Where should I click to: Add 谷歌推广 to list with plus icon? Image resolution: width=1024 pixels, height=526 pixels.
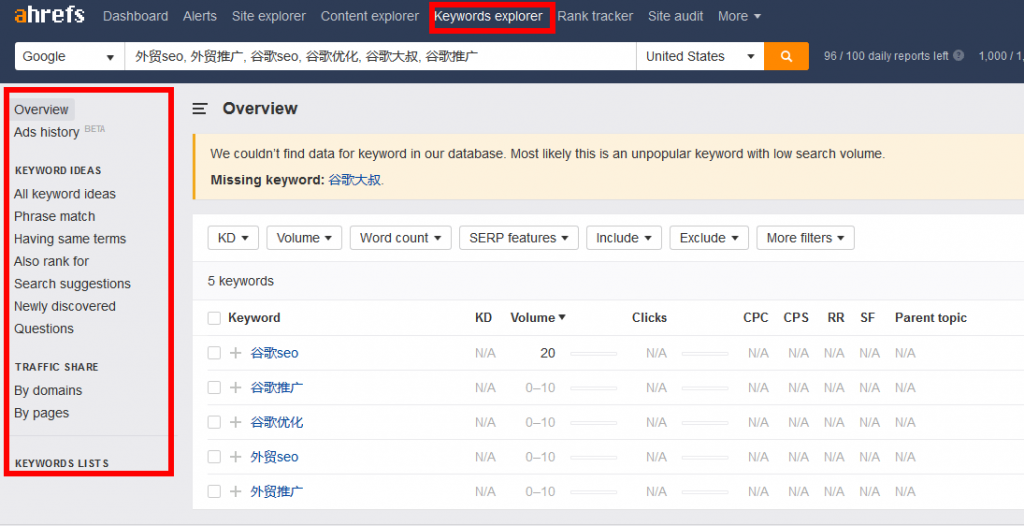236,387
